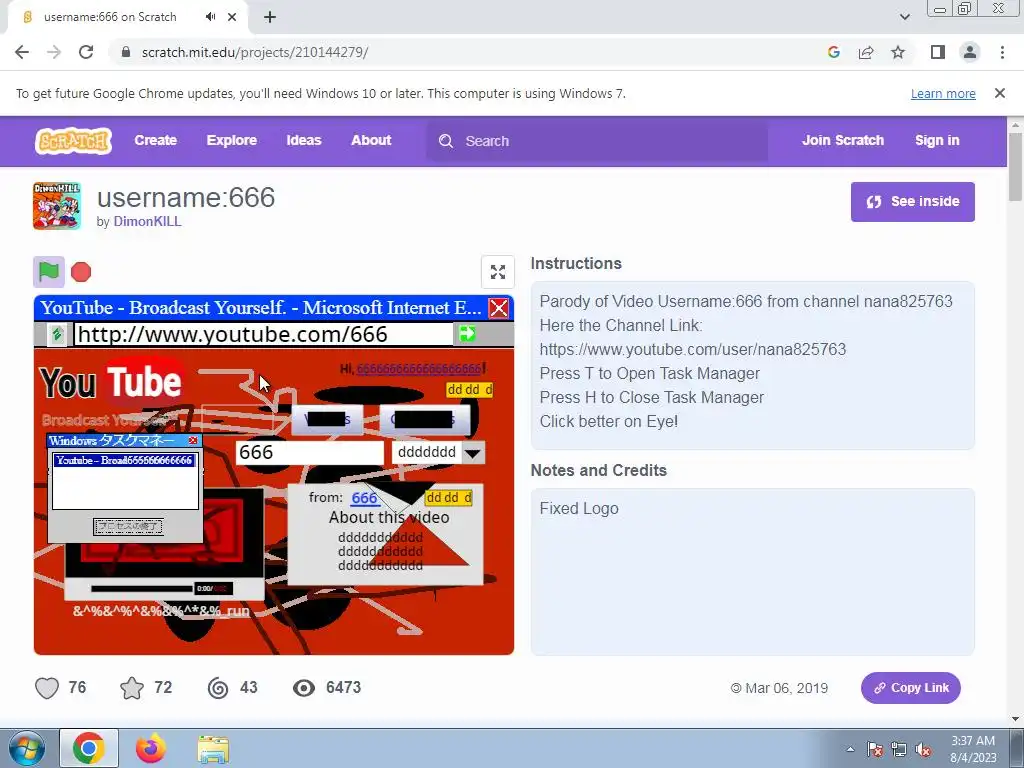Open the About page
The height and width of the screenshot is (768, 1024).
371,140
